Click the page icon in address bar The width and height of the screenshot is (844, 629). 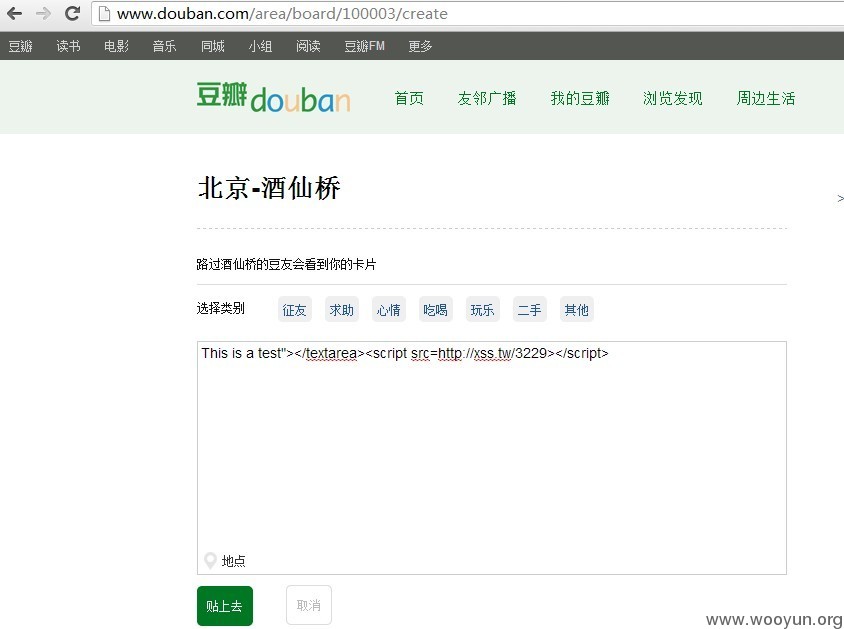pos(104,13)
